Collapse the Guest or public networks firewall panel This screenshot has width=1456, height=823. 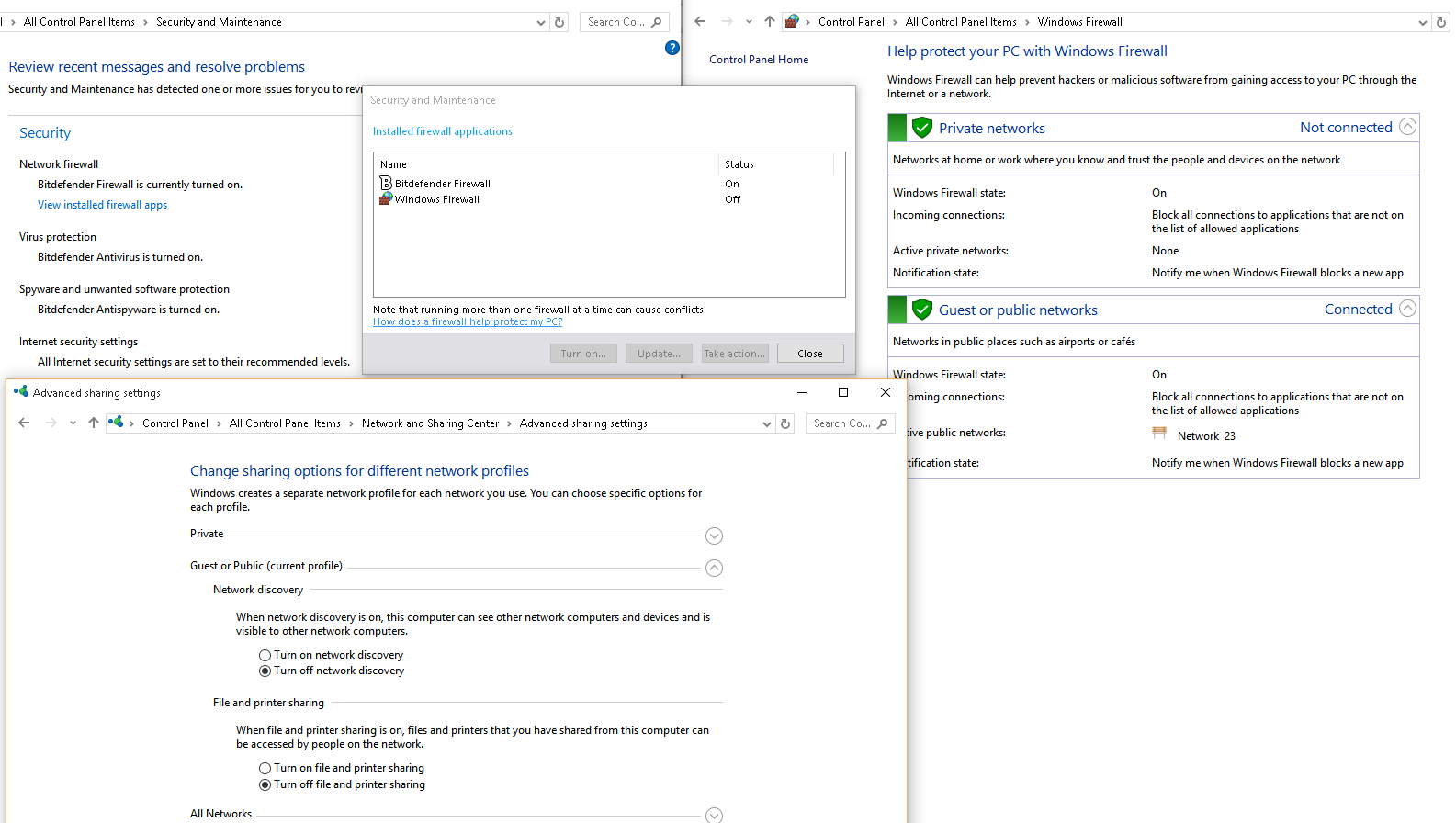[x=1407, y=309]
